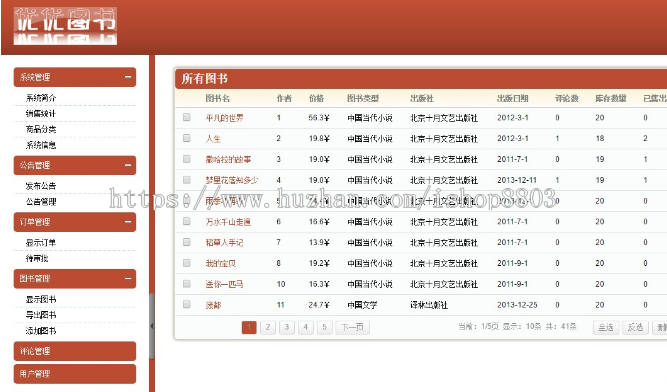Go to page 2
The image size is (667, 392).
pos(268,327)
